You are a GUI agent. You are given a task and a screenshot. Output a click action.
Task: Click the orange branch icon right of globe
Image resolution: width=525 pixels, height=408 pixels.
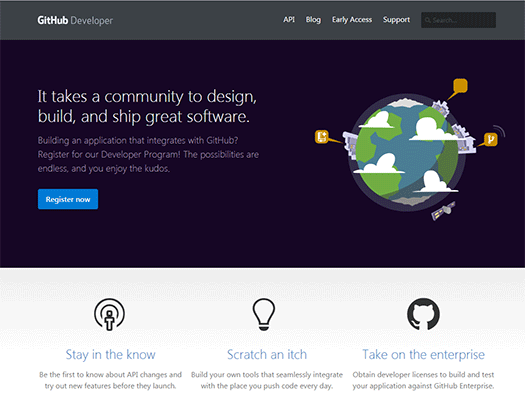point(491,139)
